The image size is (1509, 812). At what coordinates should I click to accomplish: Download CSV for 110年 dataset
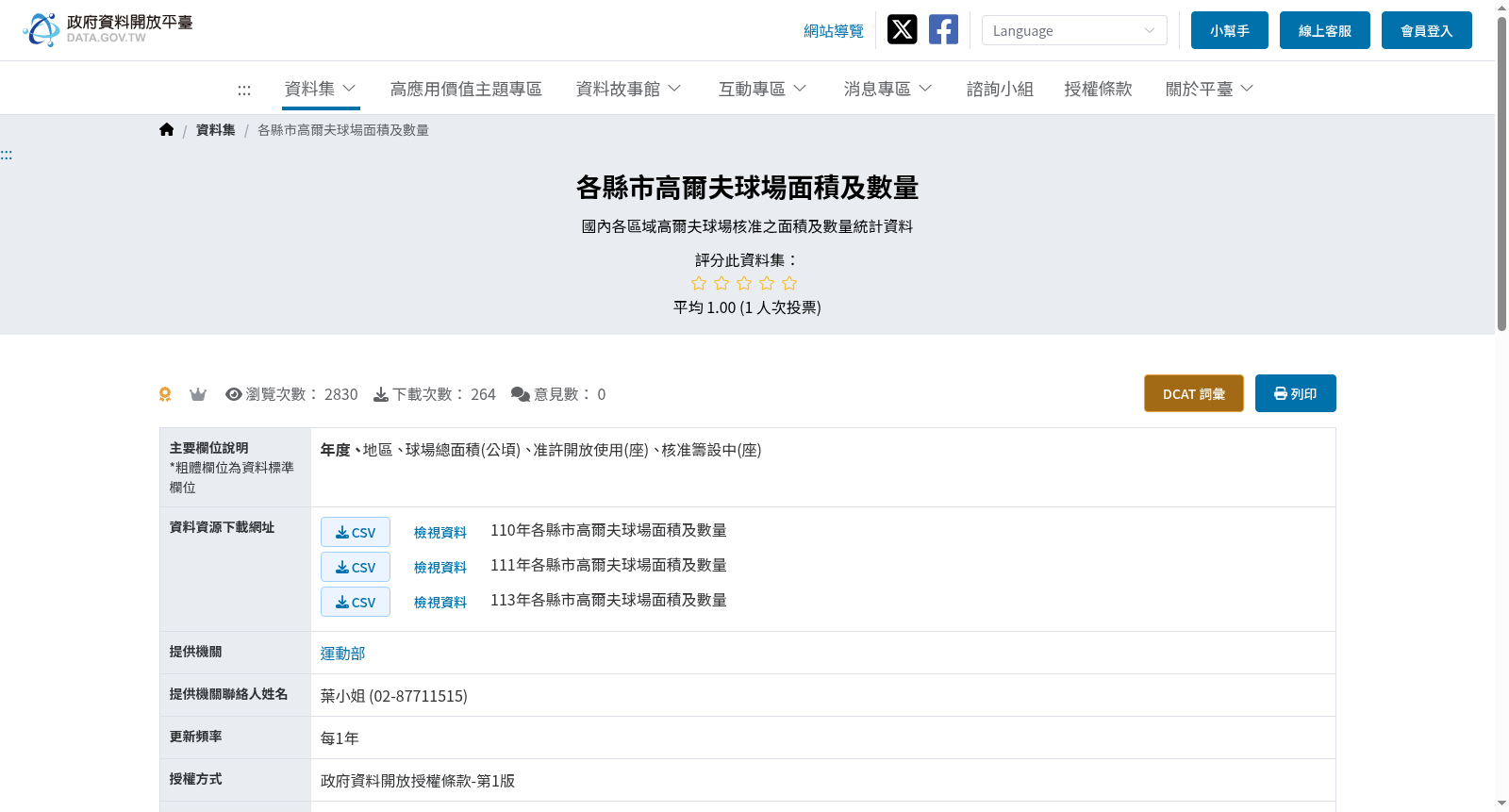tap(356, 532)
